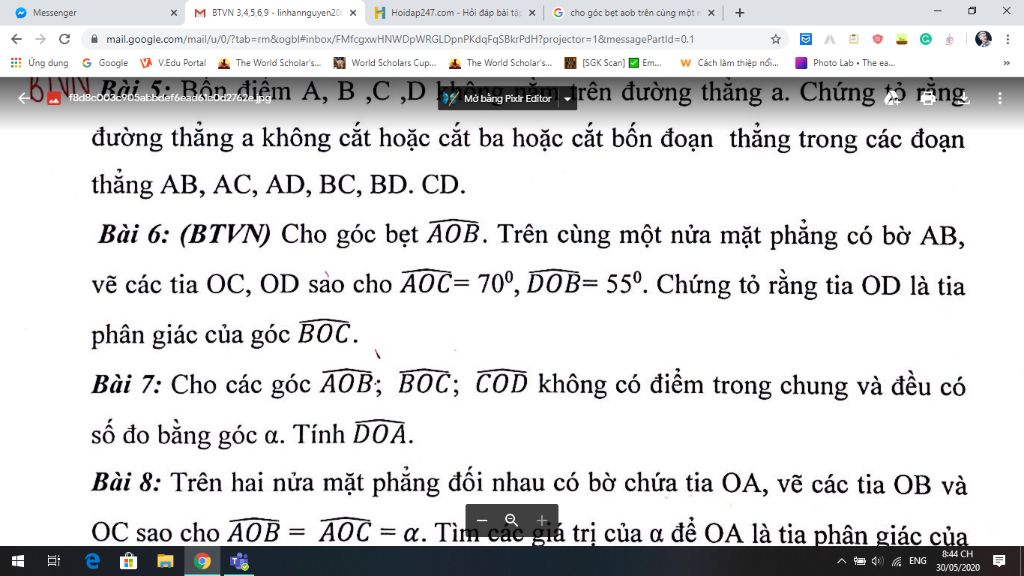Print the previewed image

(927, 98)
